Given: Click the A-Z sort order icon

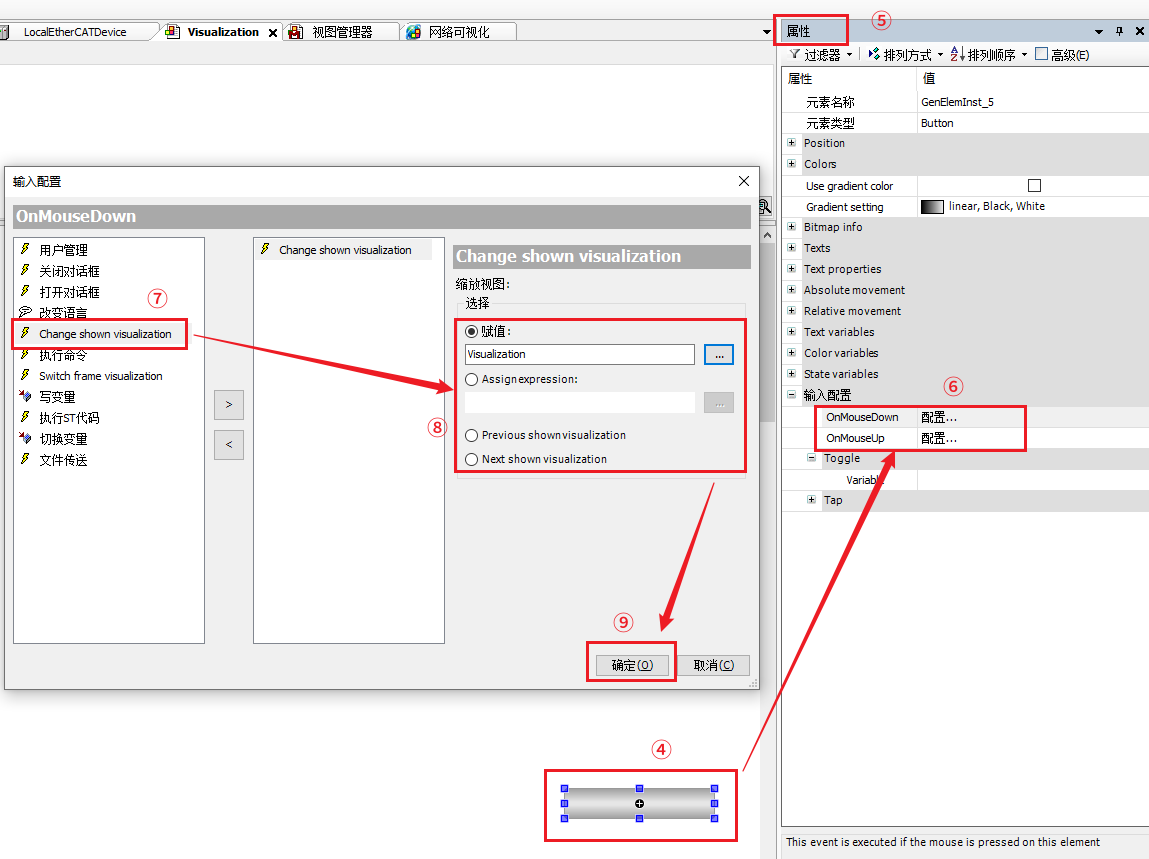Looking at the screenshot, I should [957, 55].
